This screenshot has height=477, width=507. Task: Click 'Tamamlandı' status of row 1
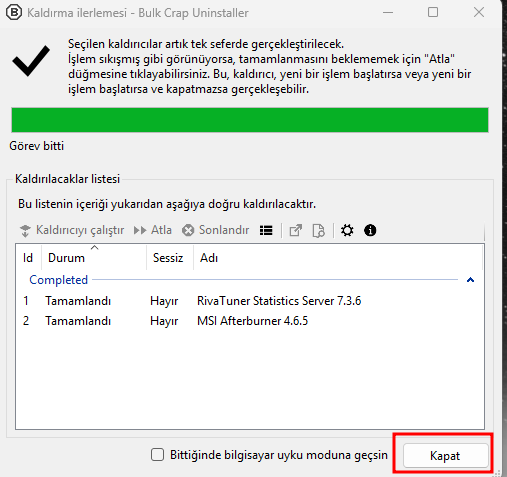[x=78, y=301]
